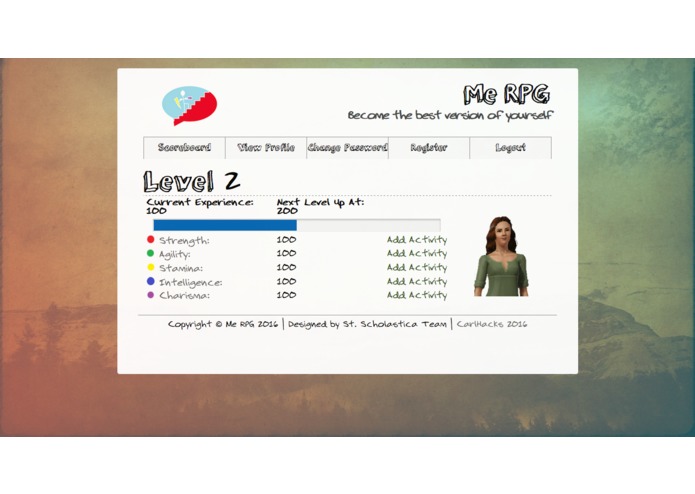Click Copyright Me RPG 2016 text
This screenshot has width=695, height=494.
coord(223,324)
